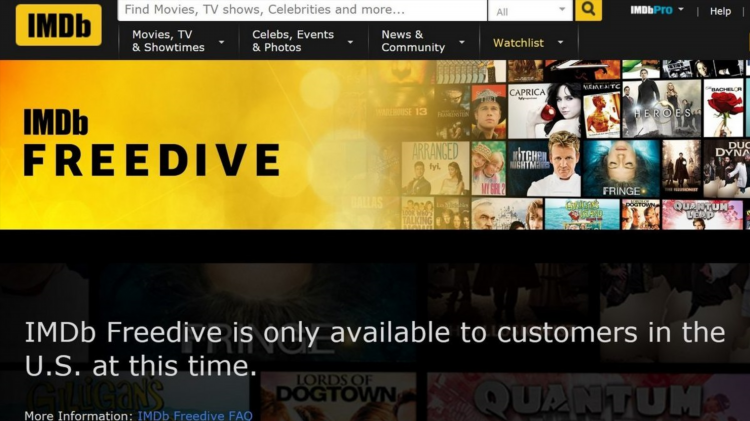Screen dimensions: 750x421
Task: Select the Arranged poster thumbnail
Action: [435, 168]
